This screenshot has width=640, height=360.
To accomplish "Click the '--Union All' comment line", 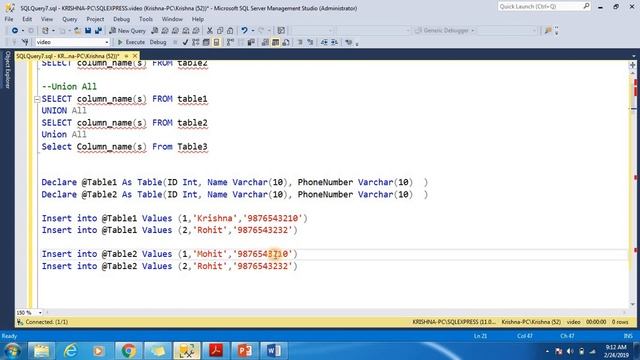I will click(69, 87).
